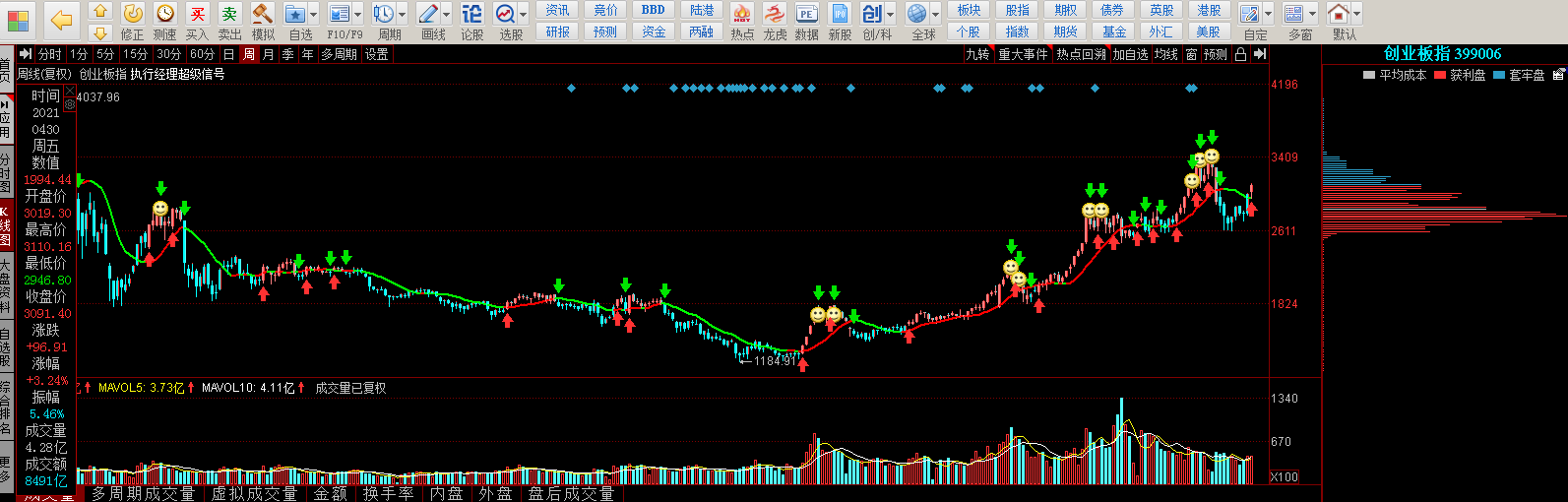Image resolution: width=1568 pixels, height=502 pixels.
Task: Expand the 创/科 dropdown arrow
Action: (x=891, y=14)
